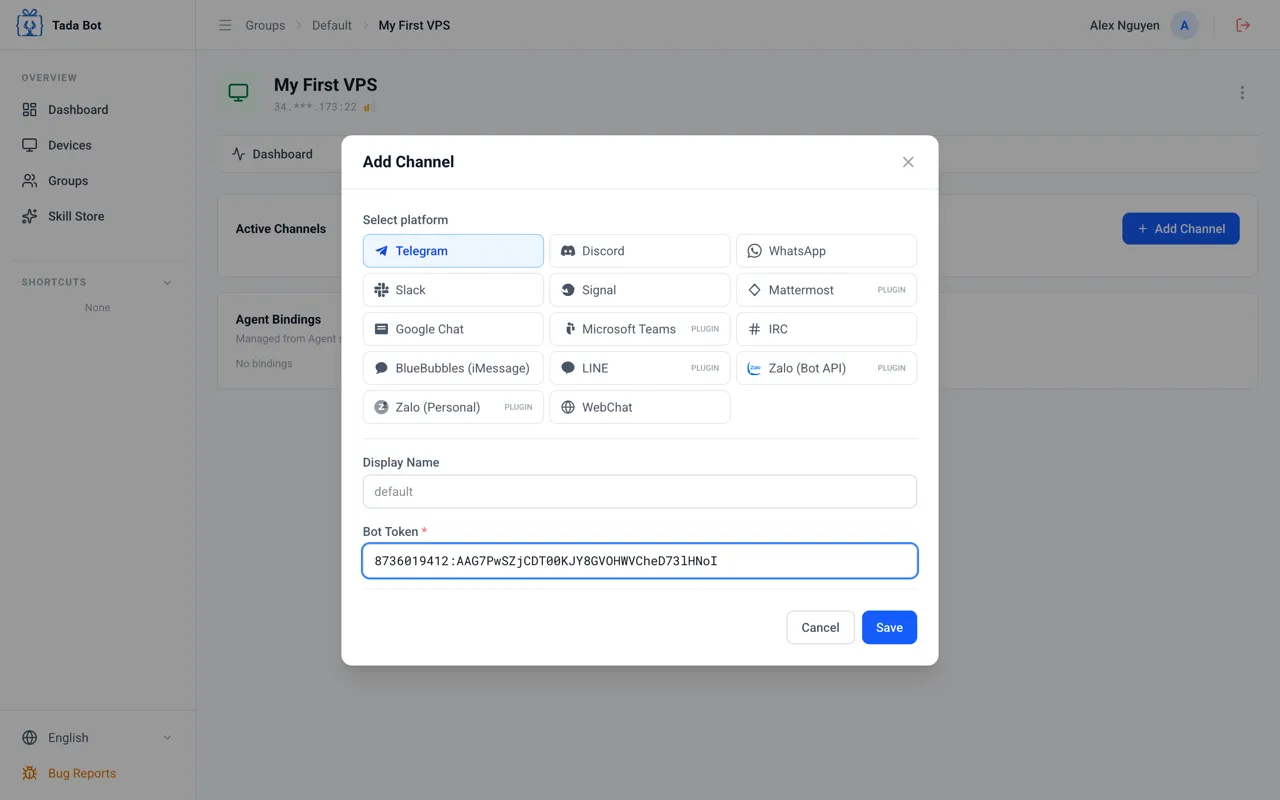Viewport: 1280px width, 800px height.
Task: Open the English language dropdown
Action: [x=97, y=738]
